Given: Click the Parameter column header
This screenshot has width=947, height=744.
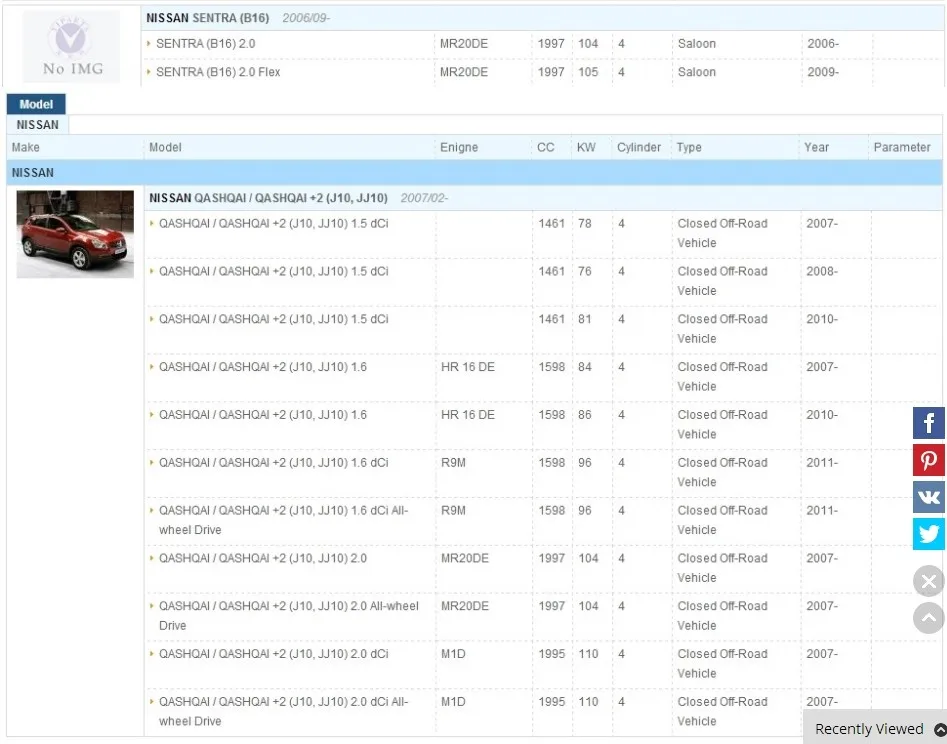Looking at the screenshot, I should [902, 147].
